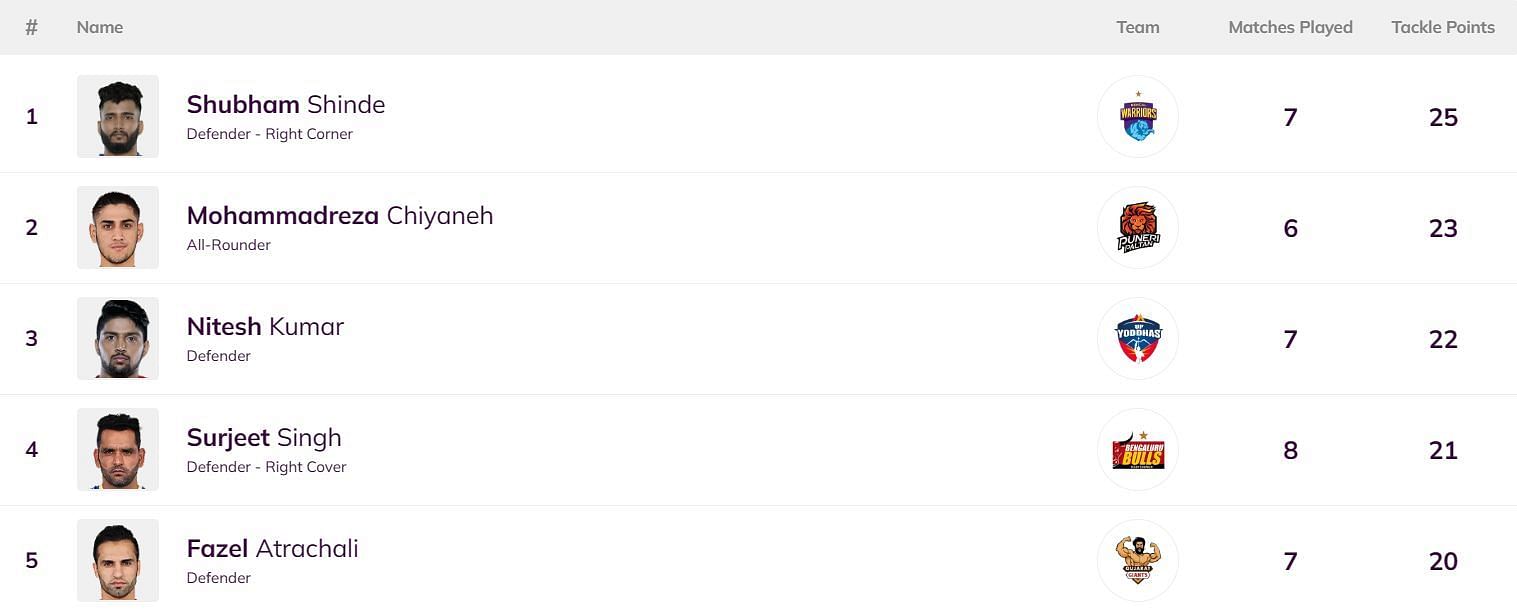The width and height of the screenshot is (1517, 612).
Task: Select Mohammadreza Chiyaneh's player picture
Action: (117, 227)
